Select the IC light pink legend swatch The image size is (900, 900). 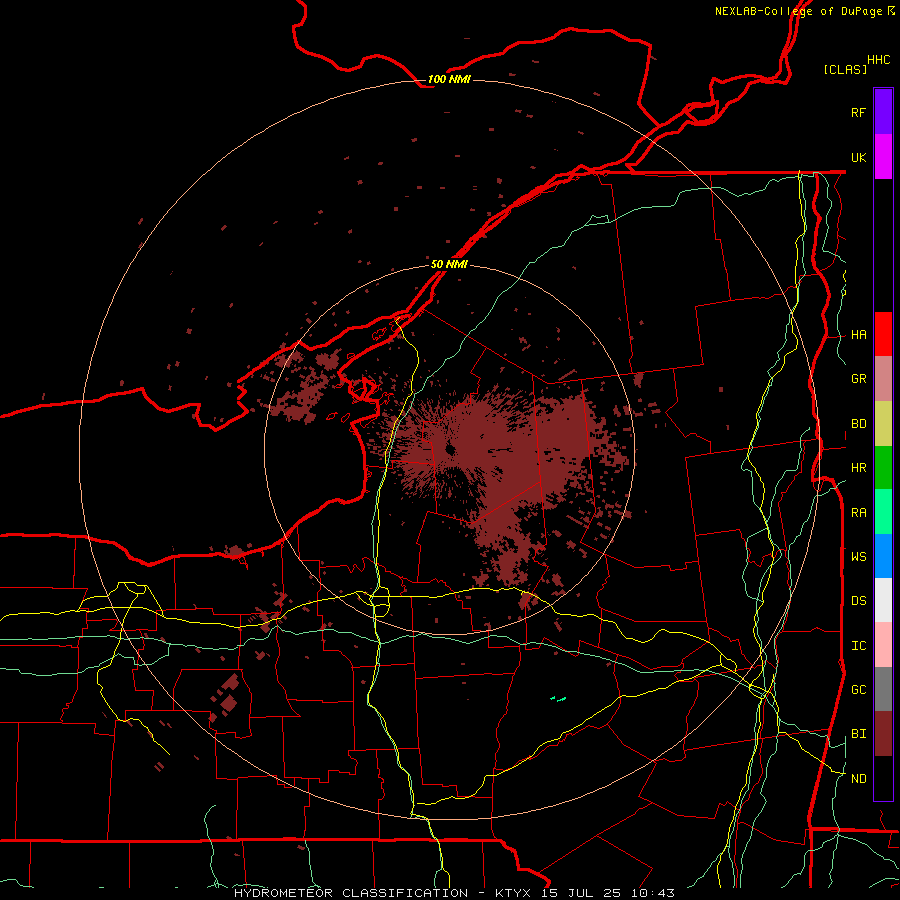click(x=883, y=645)
